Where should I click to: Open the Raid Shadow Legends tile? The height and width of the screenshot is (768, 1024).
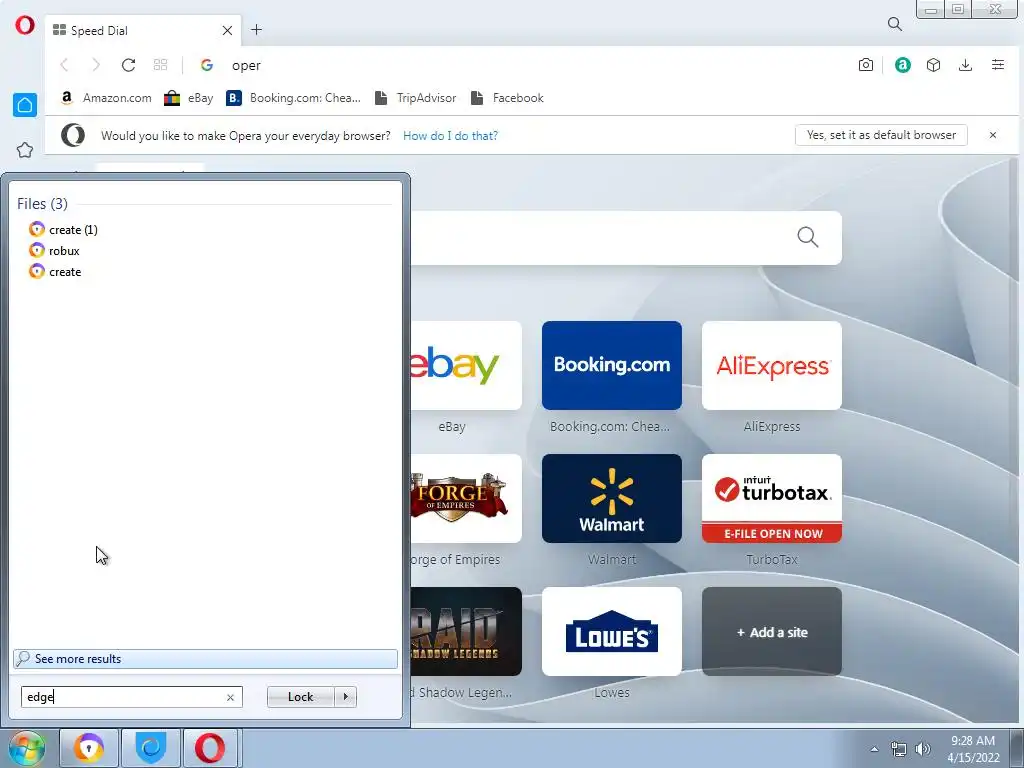466,632
